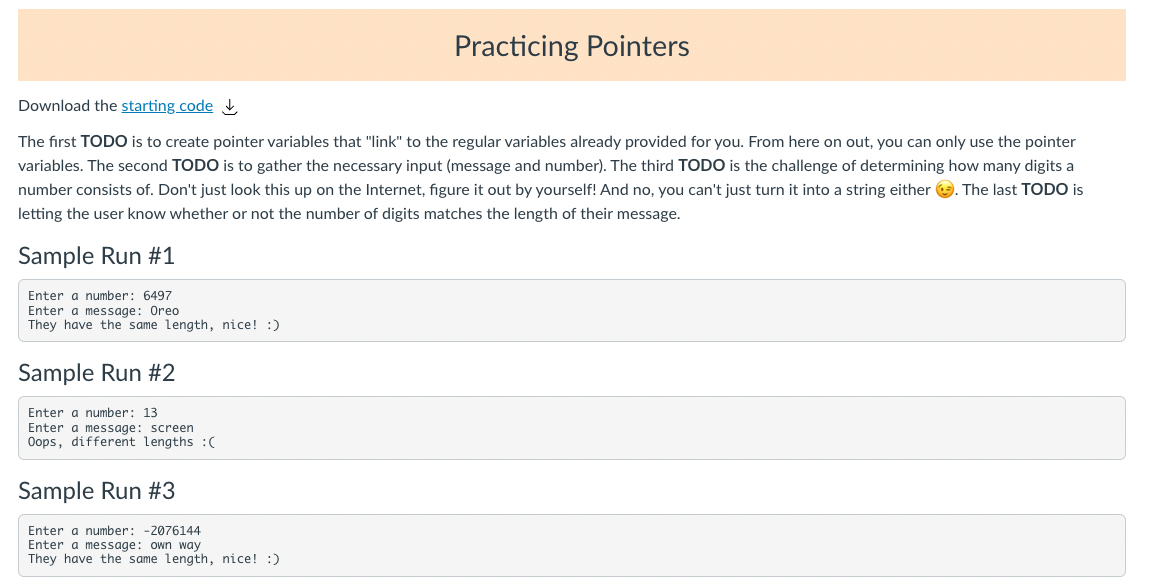Click the 'Download the' text before the link

click(x=68, y=106)
